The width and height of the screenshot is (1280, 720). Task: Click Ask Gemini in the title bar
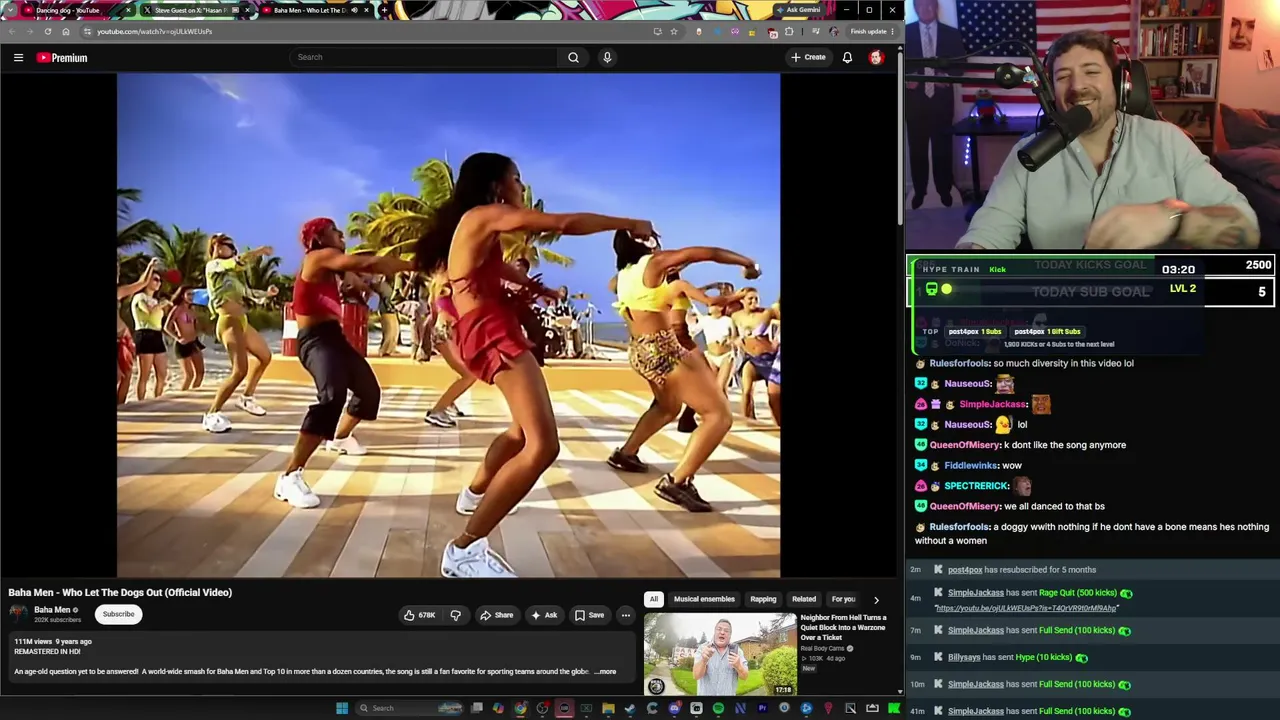pos(797,10)
